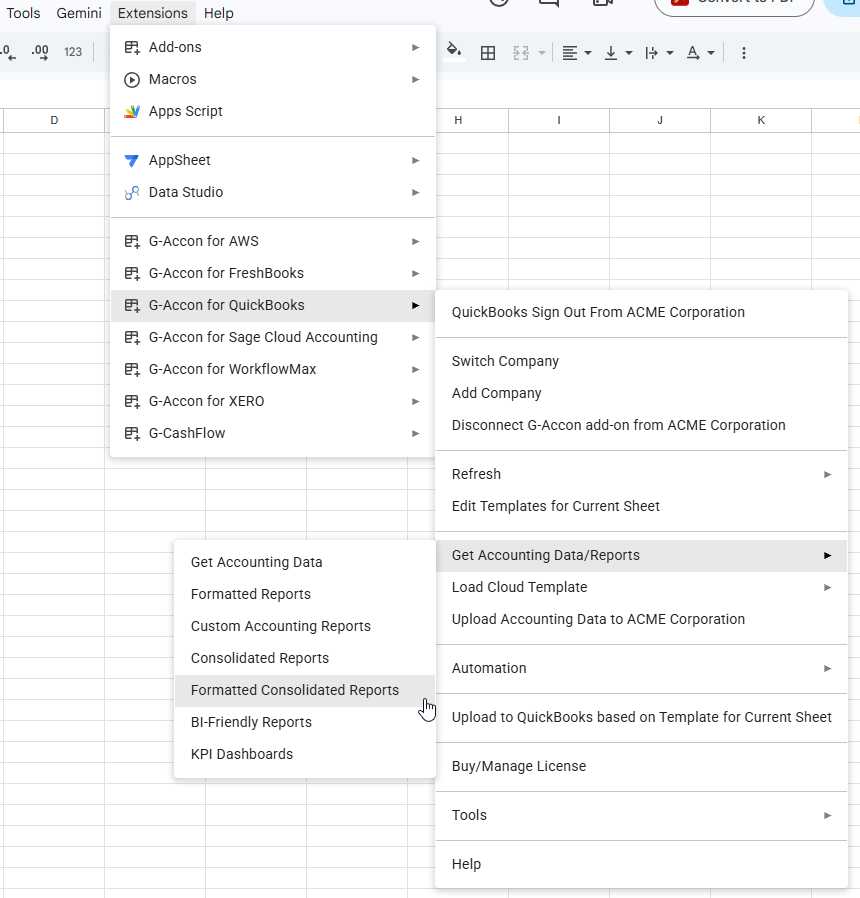The image size is (860, 898).
Task: Click the G-Accon for WorkflowMax icon
Action: 132,370
